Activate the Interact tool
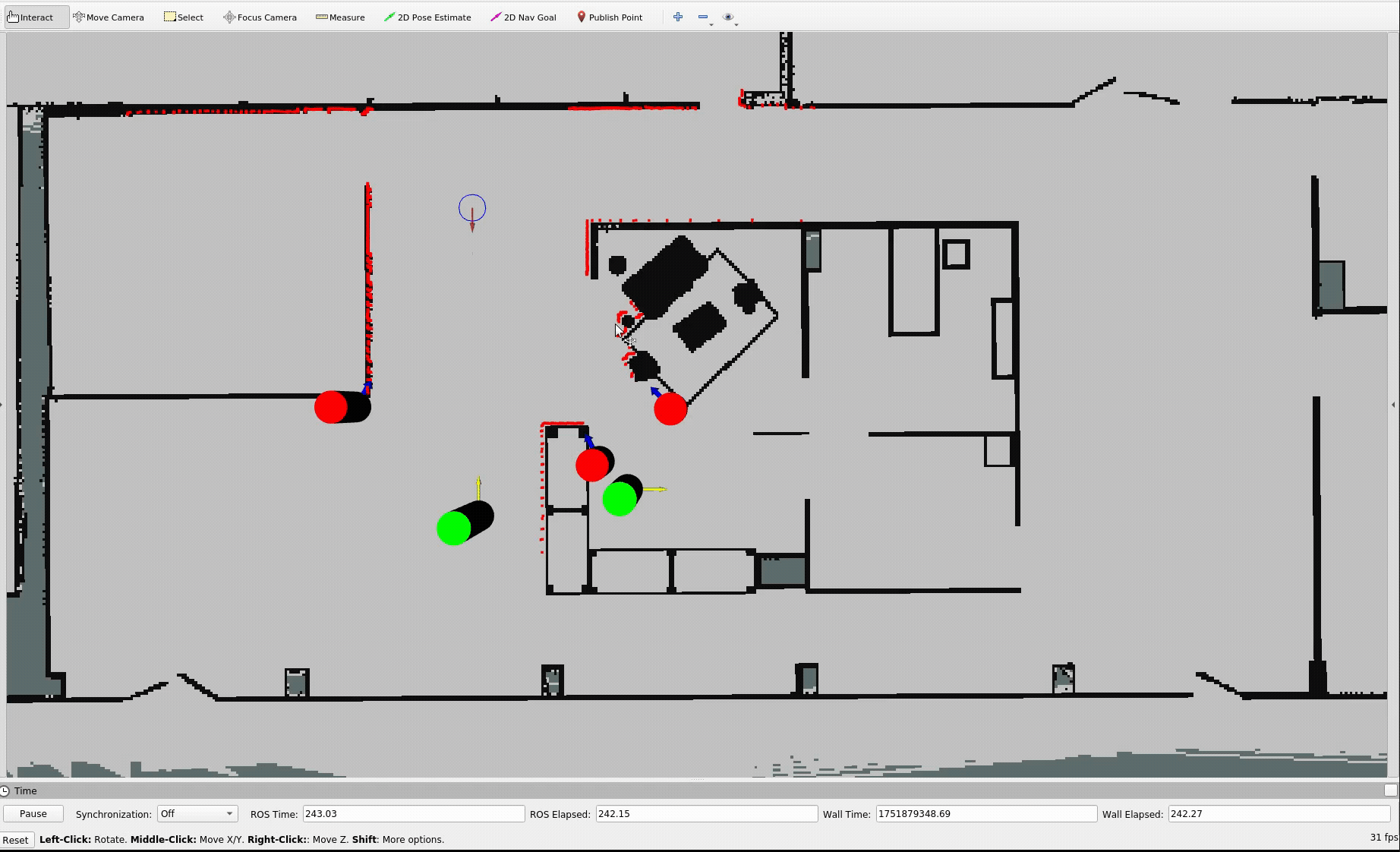Viewport: 1400px width, 852px height. tap(31, 17)
